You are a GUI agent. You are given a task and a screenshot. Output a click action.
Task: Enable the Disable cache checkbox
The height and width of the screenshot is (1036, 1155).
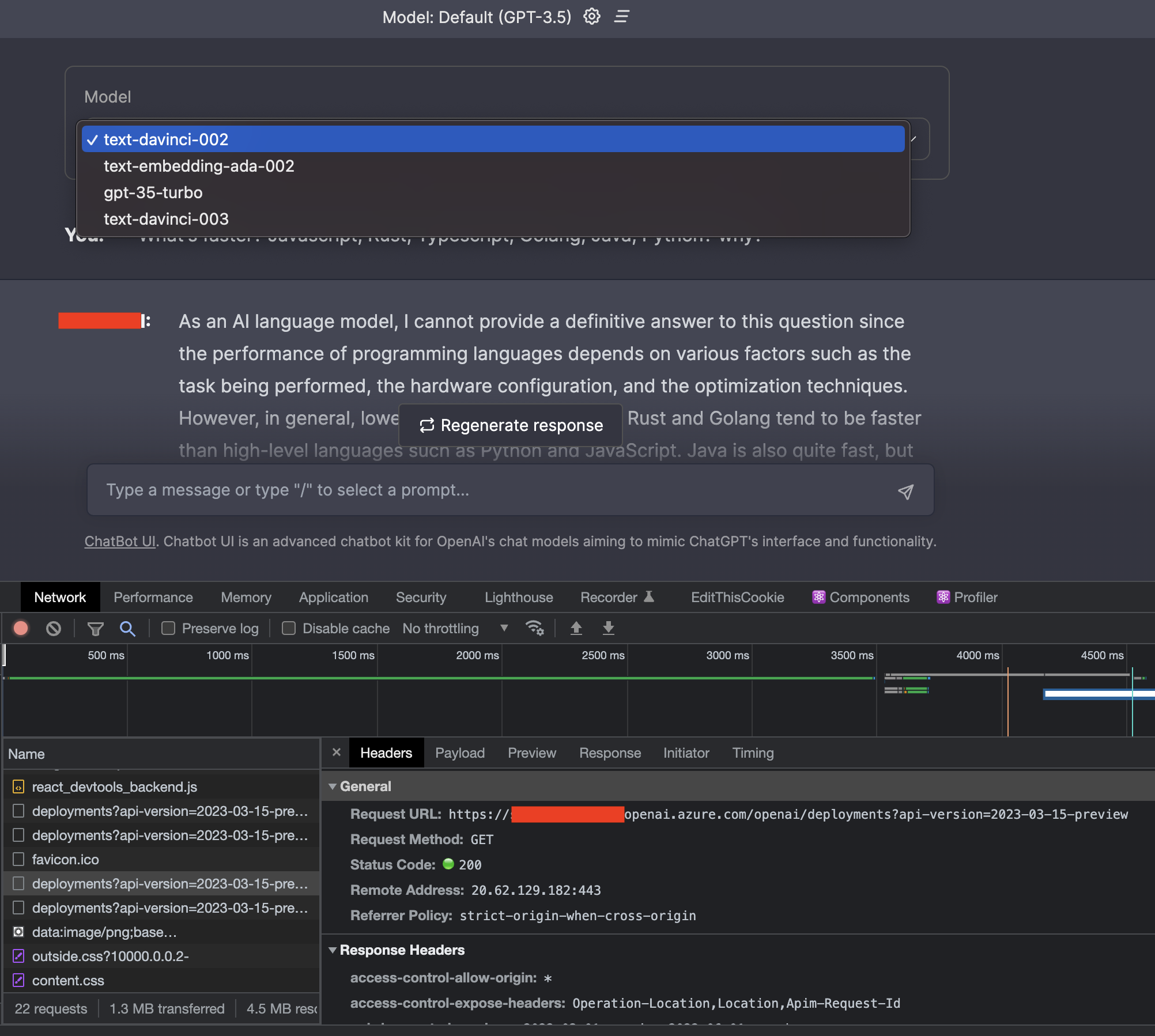coord(288,628)
